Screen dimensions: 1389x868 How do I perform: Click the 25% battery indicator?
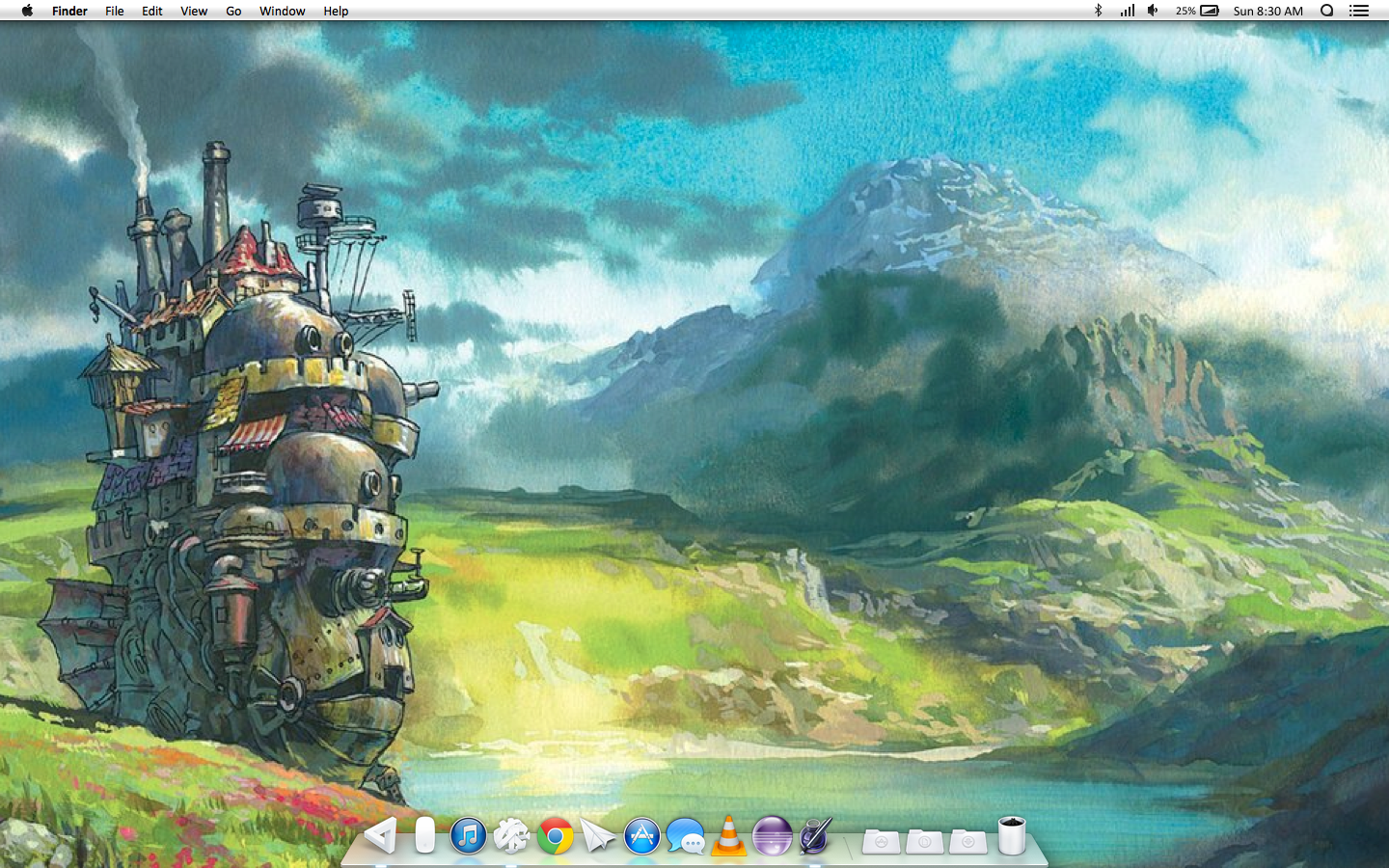click(x=1197, y=11)
